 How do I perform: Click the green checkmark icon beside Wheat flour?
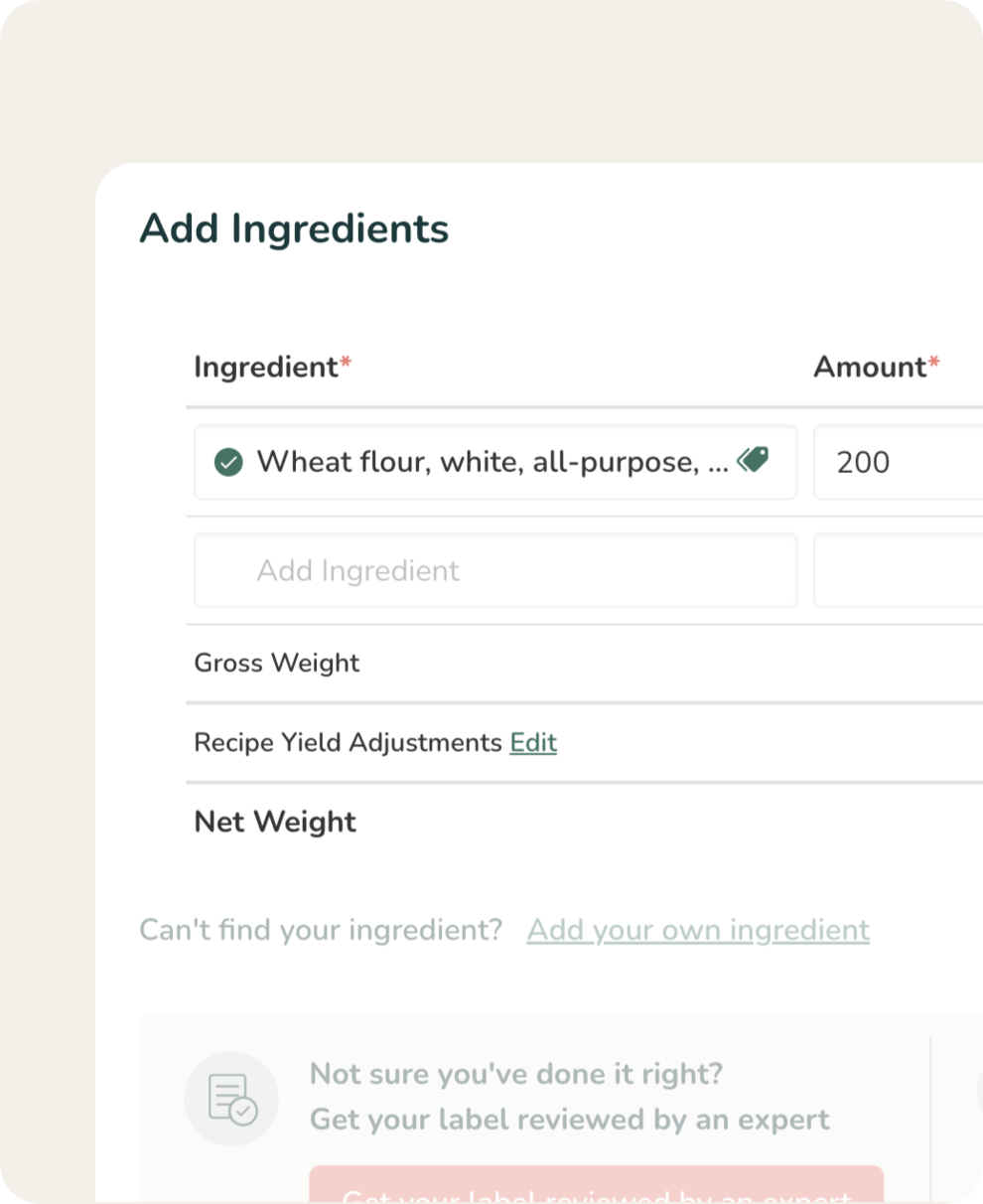(228, 462)
